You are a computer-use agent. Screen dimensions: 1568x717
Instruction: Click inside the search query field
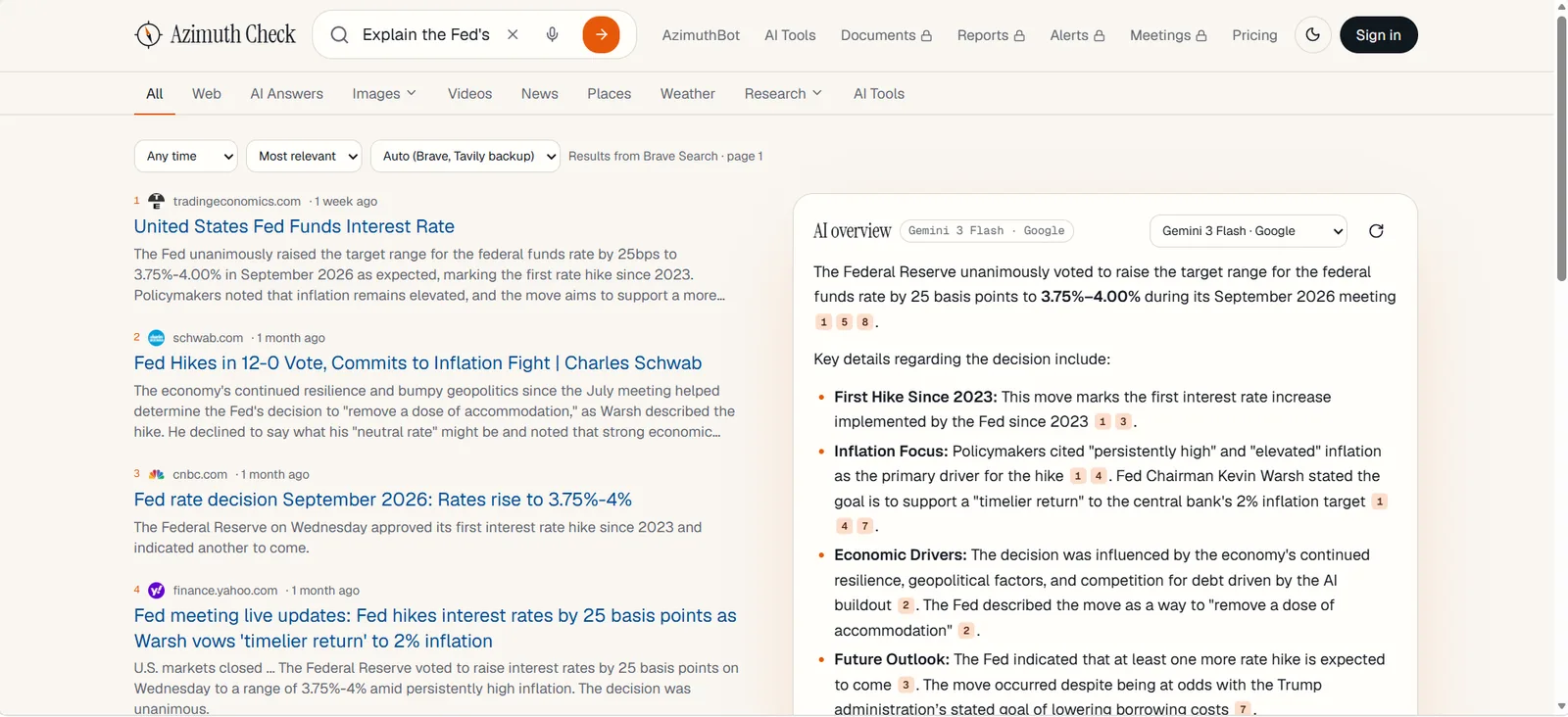click(x=426, y=34)
